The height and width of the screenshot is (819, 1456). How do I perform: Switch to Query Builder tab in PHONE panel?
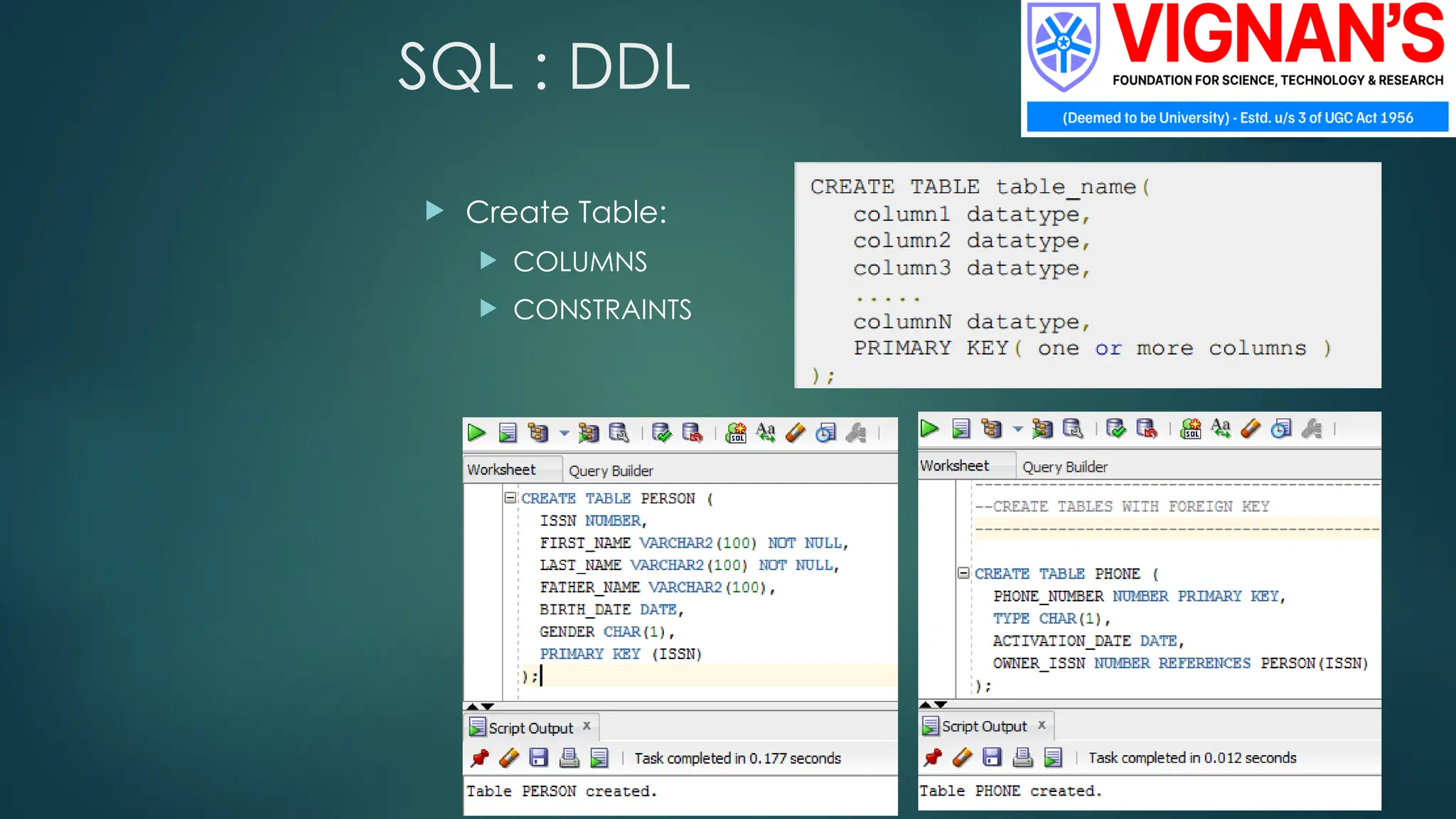click(1065, 467)
